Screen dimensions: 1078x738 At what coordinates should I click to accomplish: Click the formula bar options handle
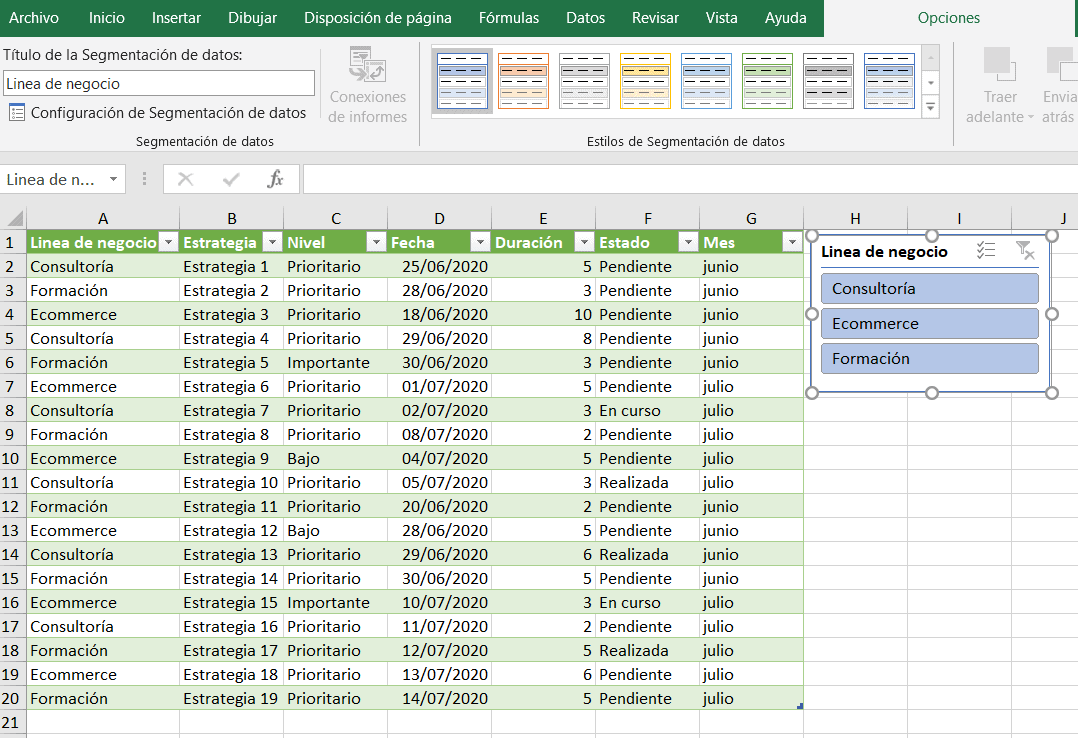coord(144,180)
